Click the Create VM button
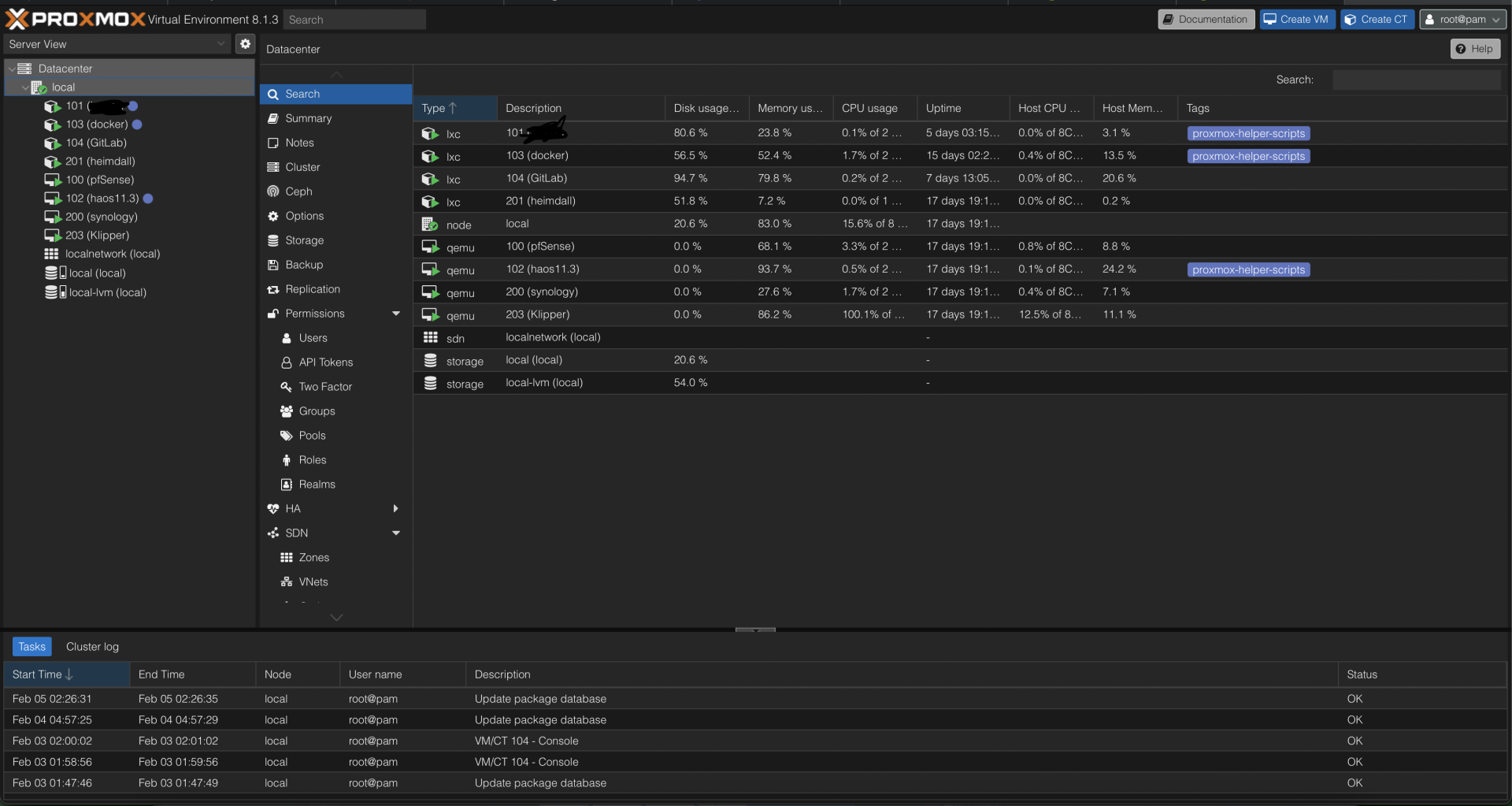The width and height of the screenshot is (1512, 806). [1297, 20]
